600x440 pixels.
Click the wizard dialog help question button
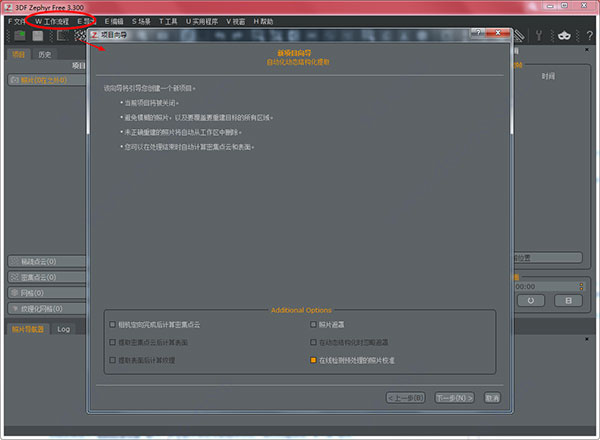click(x=478, y=33)
